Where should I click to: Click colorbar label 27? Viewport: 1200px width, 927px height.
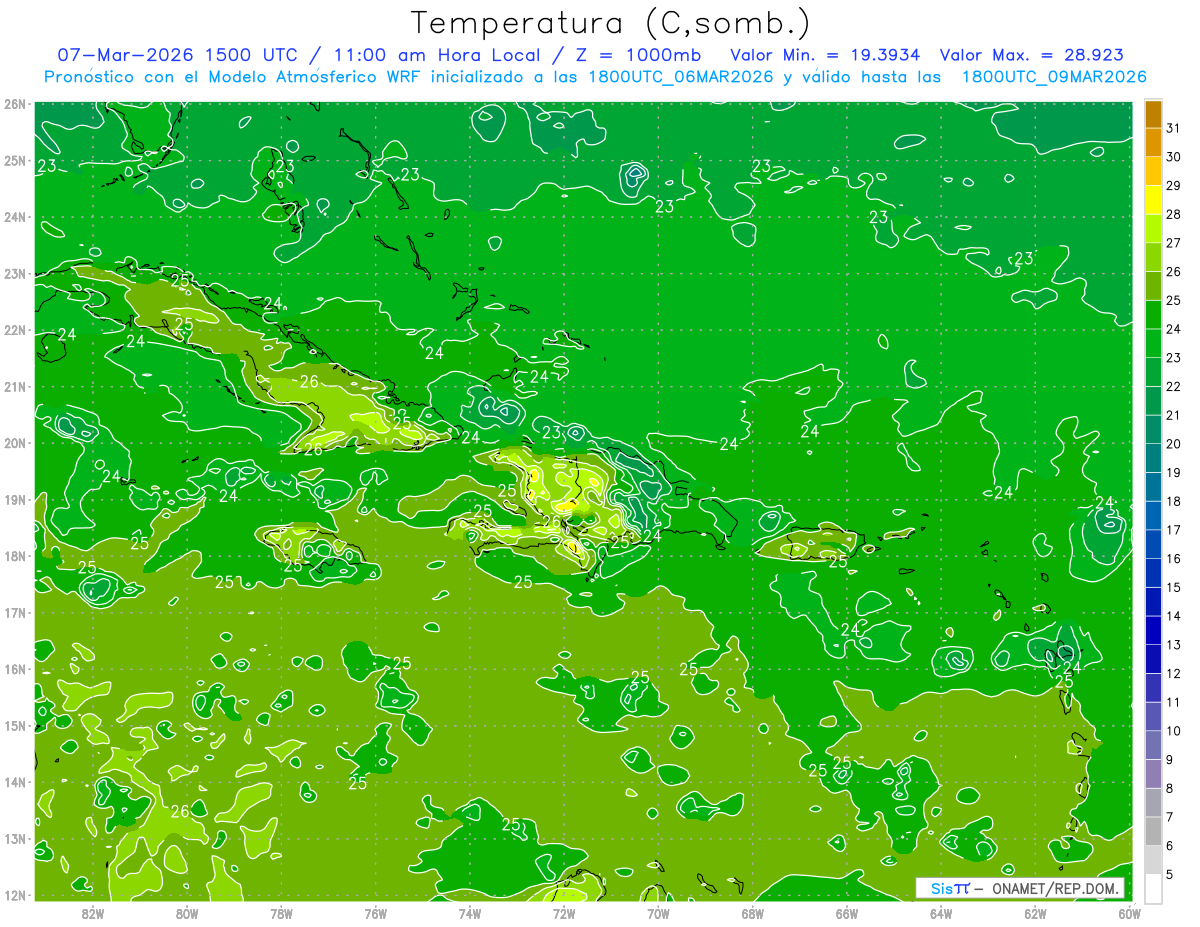coord(1175,243)
